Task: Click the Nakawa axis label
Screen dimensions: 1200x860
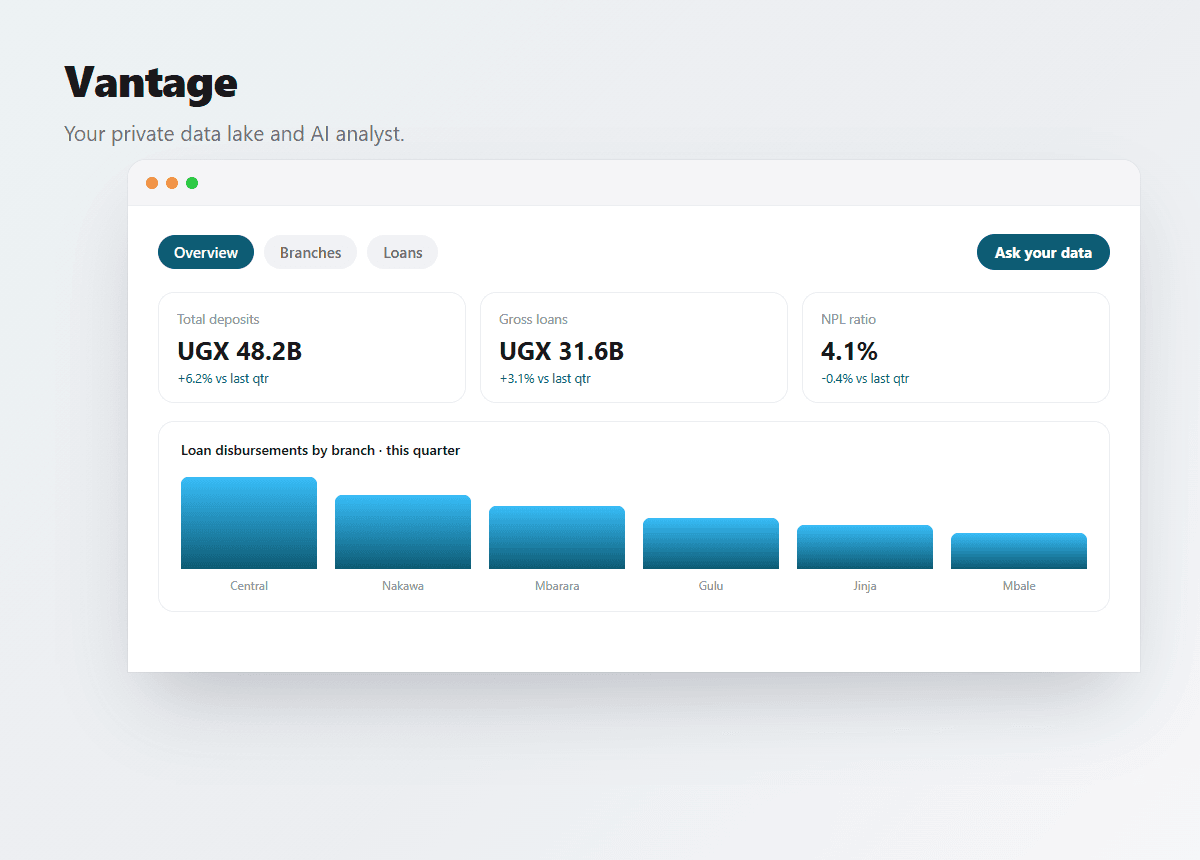Action: coord(403,586)
